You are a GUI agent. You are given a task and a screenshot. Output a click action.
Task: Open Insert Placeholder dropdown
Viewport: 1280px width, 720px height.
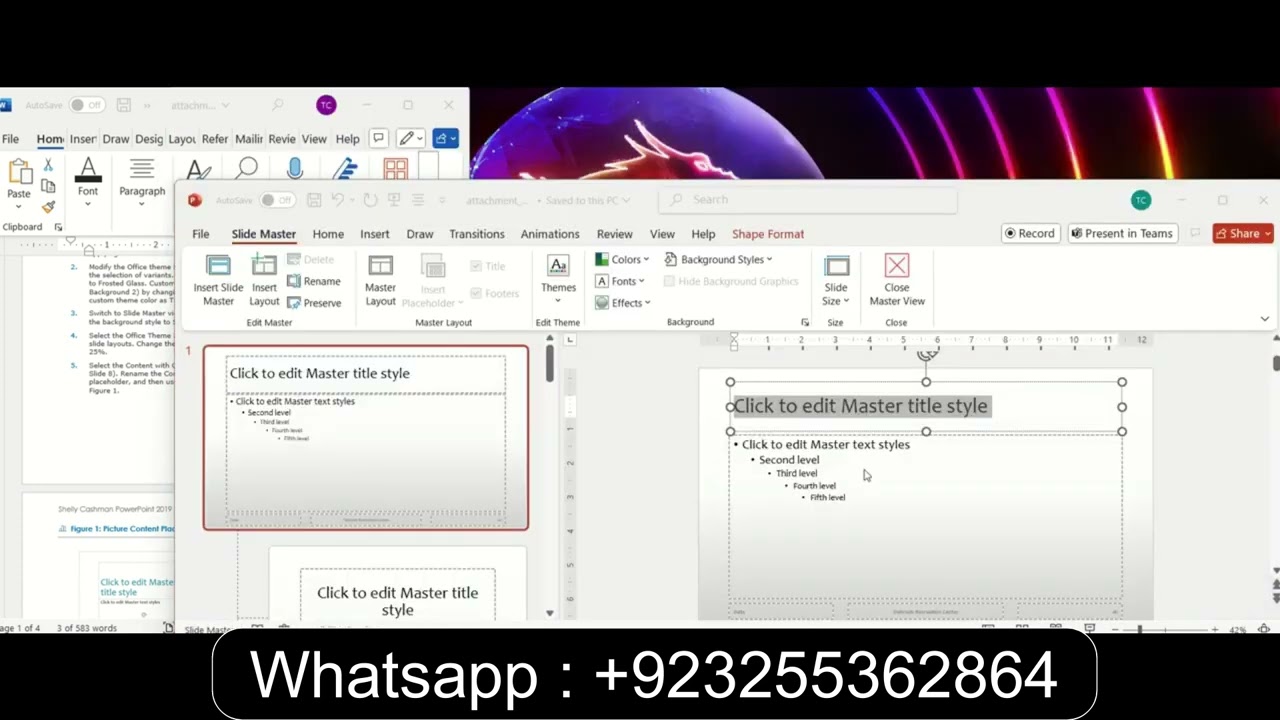(432, 280)
